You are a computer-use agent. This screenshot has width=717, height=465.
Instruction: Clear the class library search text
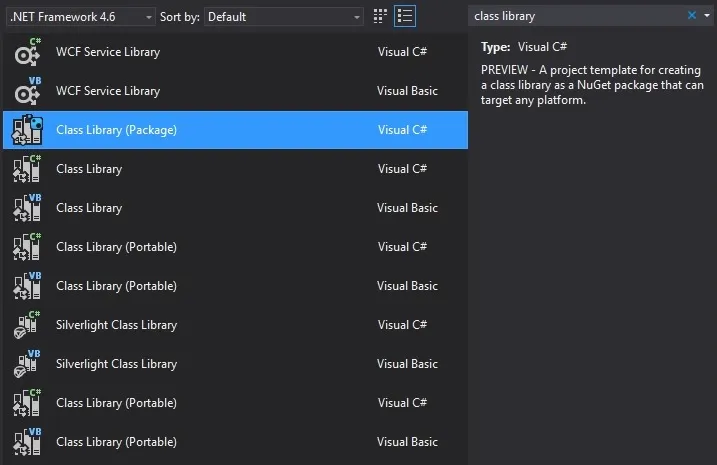(x=692, y=16)
